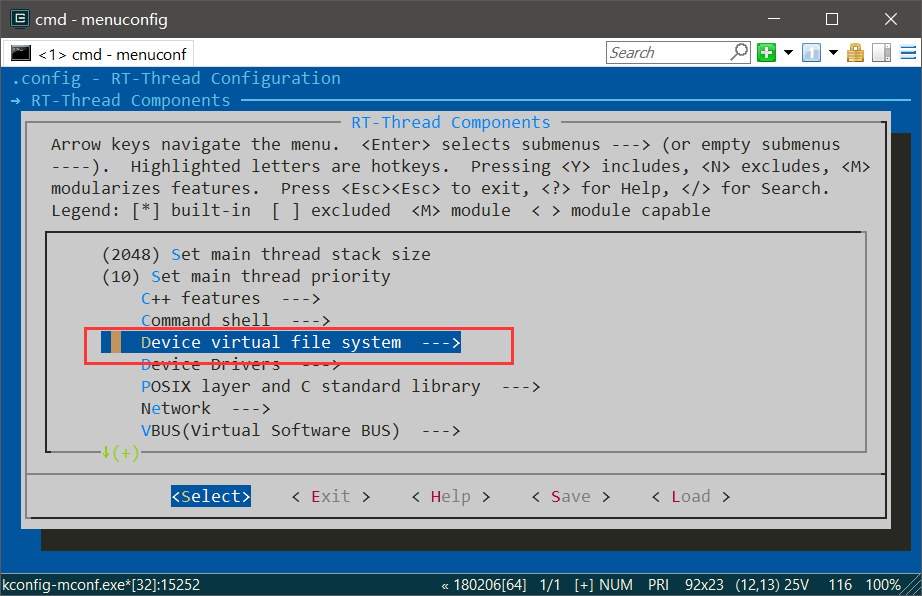Click the magnifier icon in Search box
The height and width of the screenshot is (596, 922).
tap(739, 52)
